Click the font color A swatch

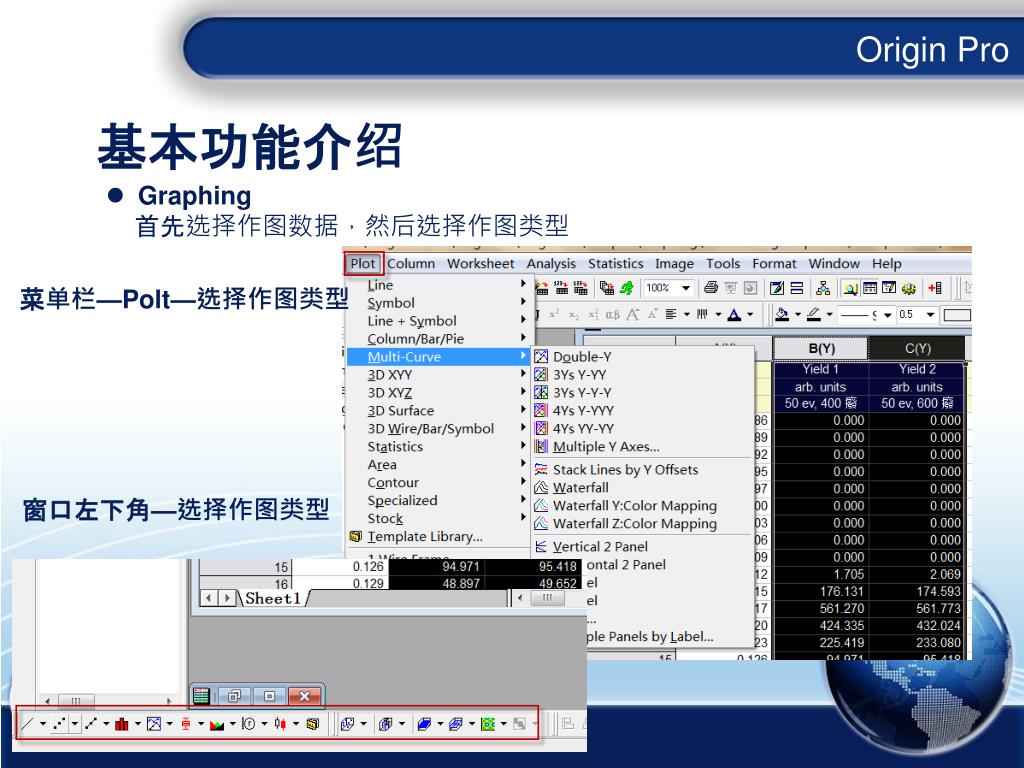(734, 315)
